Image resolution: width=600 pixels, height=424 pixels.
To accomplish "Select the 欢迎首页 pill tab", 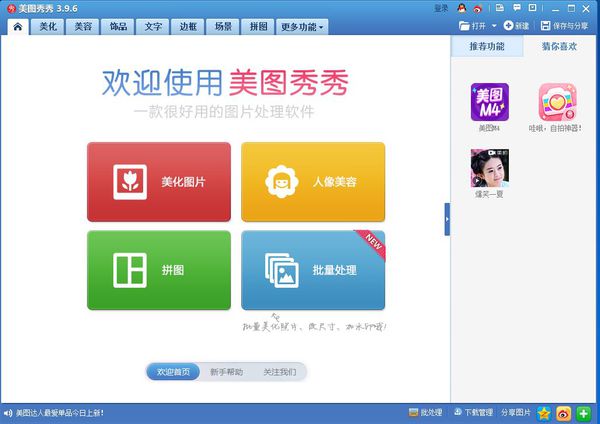I will pos(173,372).
